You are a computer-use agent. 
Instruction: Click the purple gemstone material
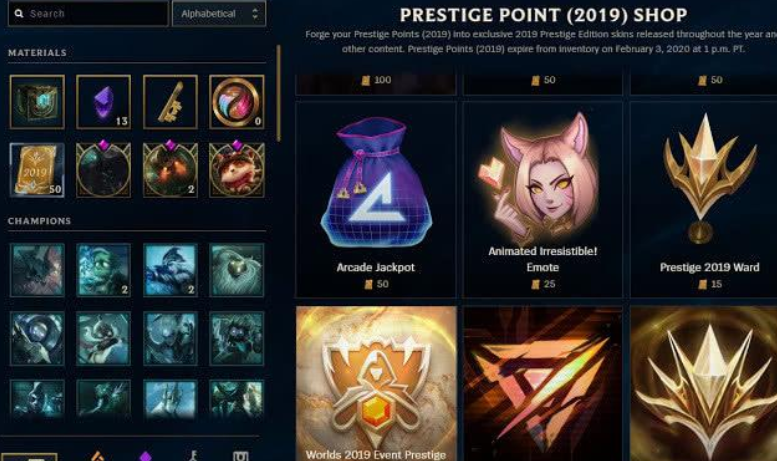pos(104,102)
